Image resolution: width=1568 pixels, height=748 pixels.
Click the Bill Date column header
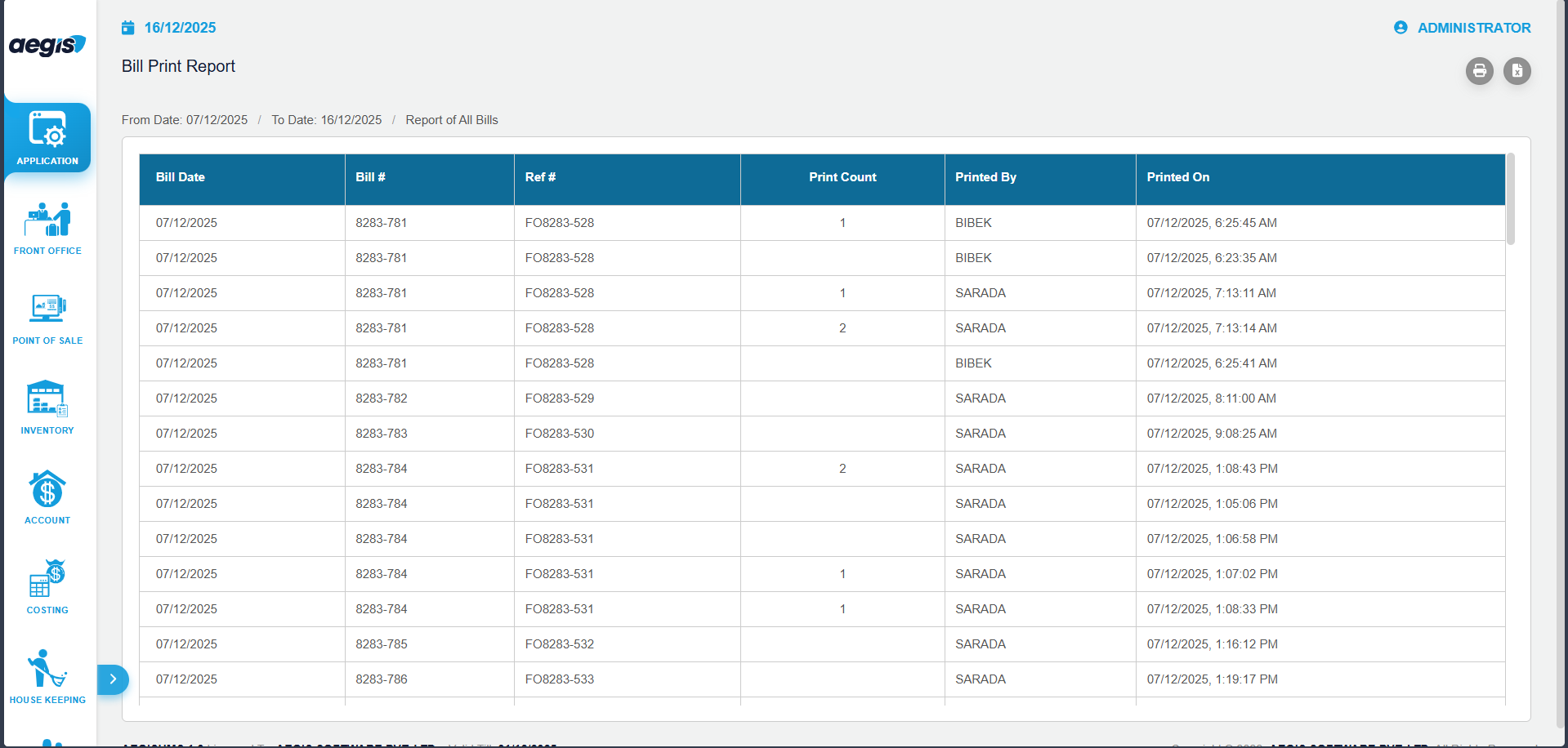181,177
